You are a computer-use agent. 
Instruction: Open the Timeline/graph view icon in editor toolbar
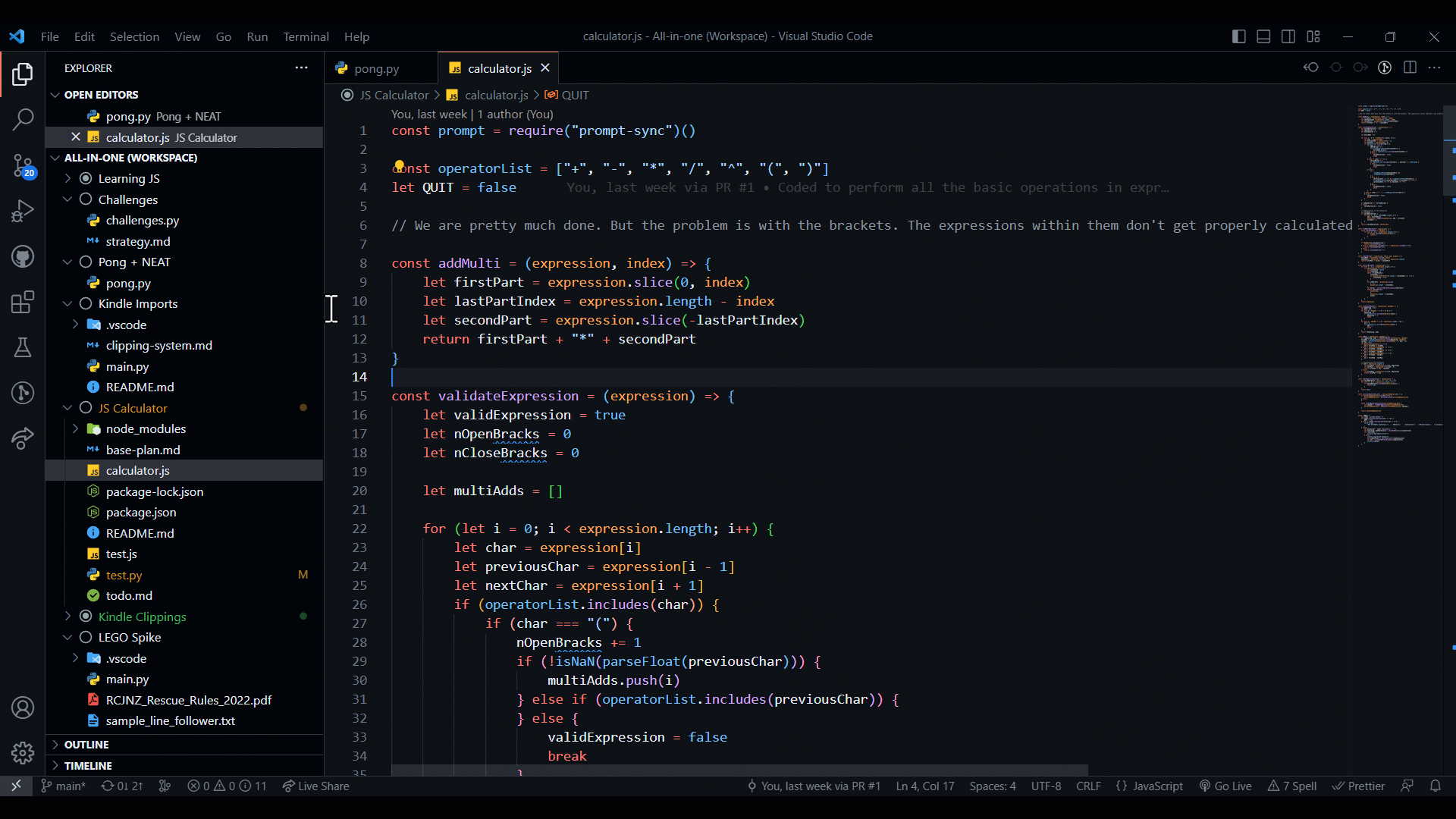(1385, 67)
